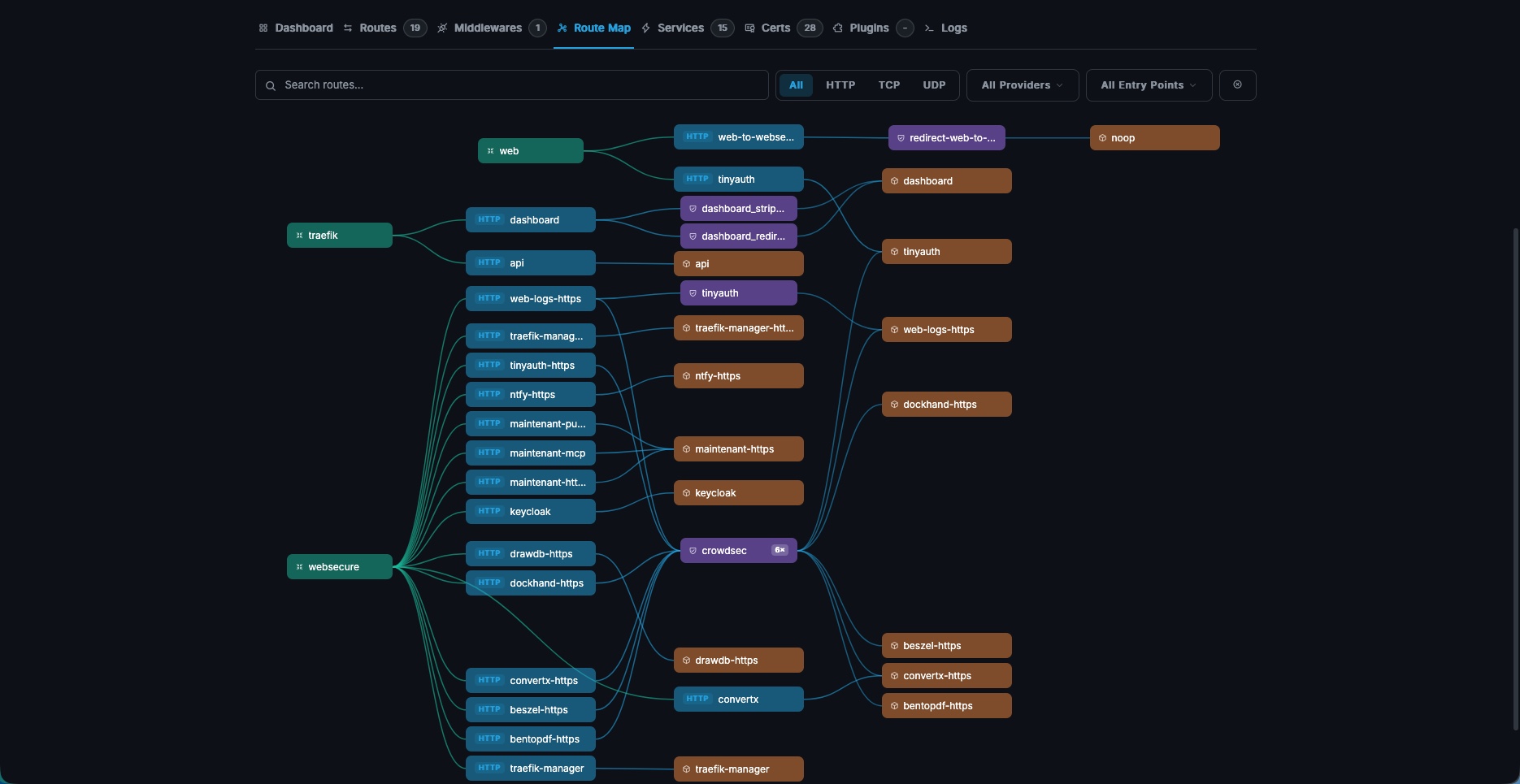Select the convertx-https router node
This screenshot has width=1520, height=784.
[531, 680]
